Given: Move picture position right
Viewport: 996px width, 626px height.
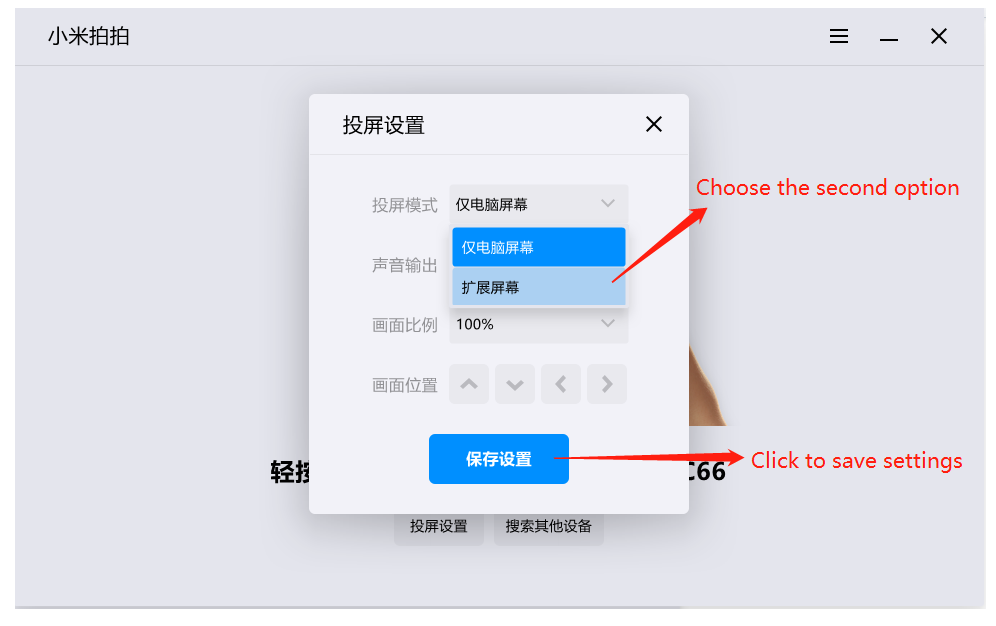Looking at the screenshot, I should click(x=607, y=384).
